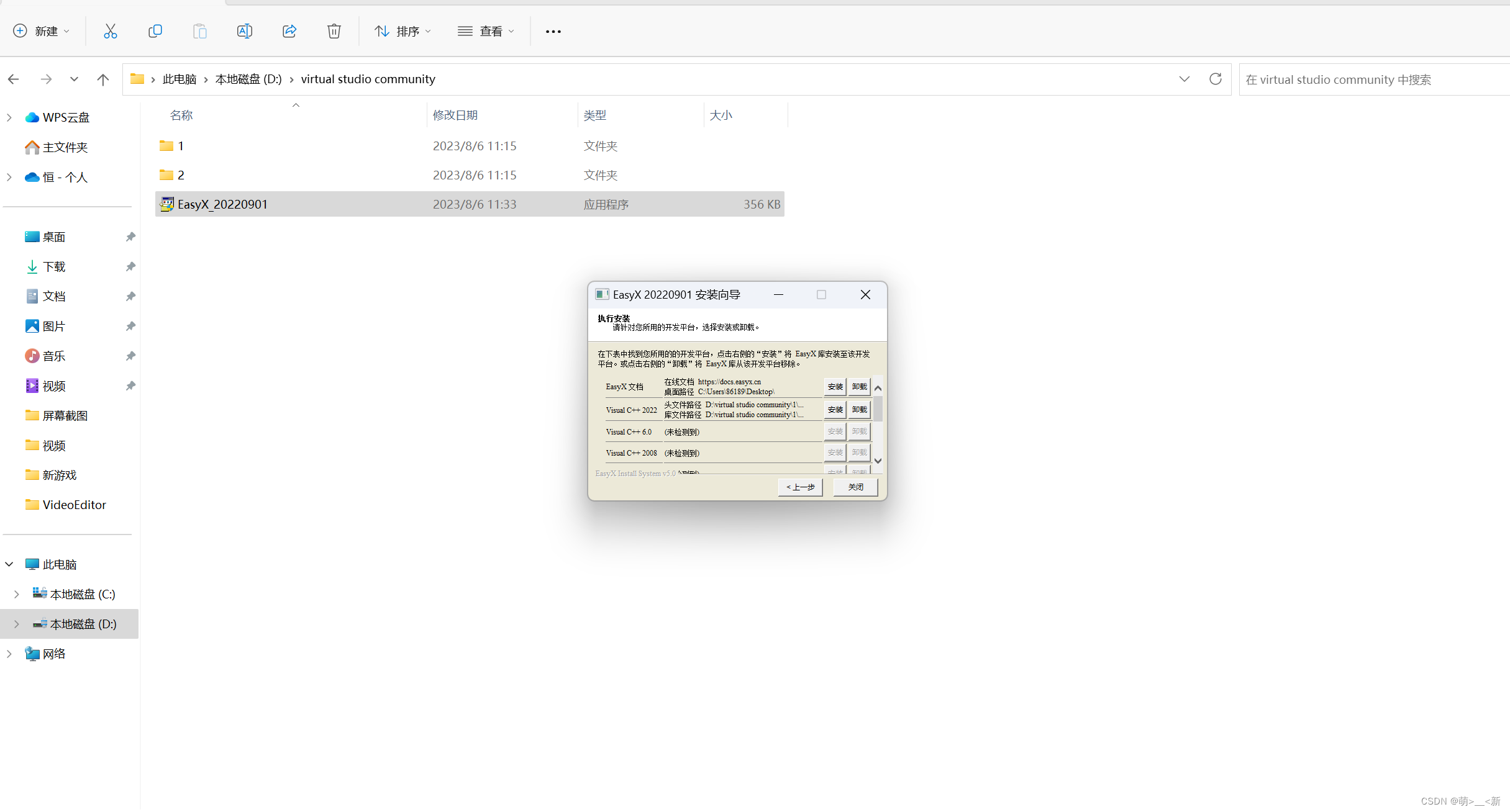
Task: Sort files by 修改日期 column header
Action: 455,115
